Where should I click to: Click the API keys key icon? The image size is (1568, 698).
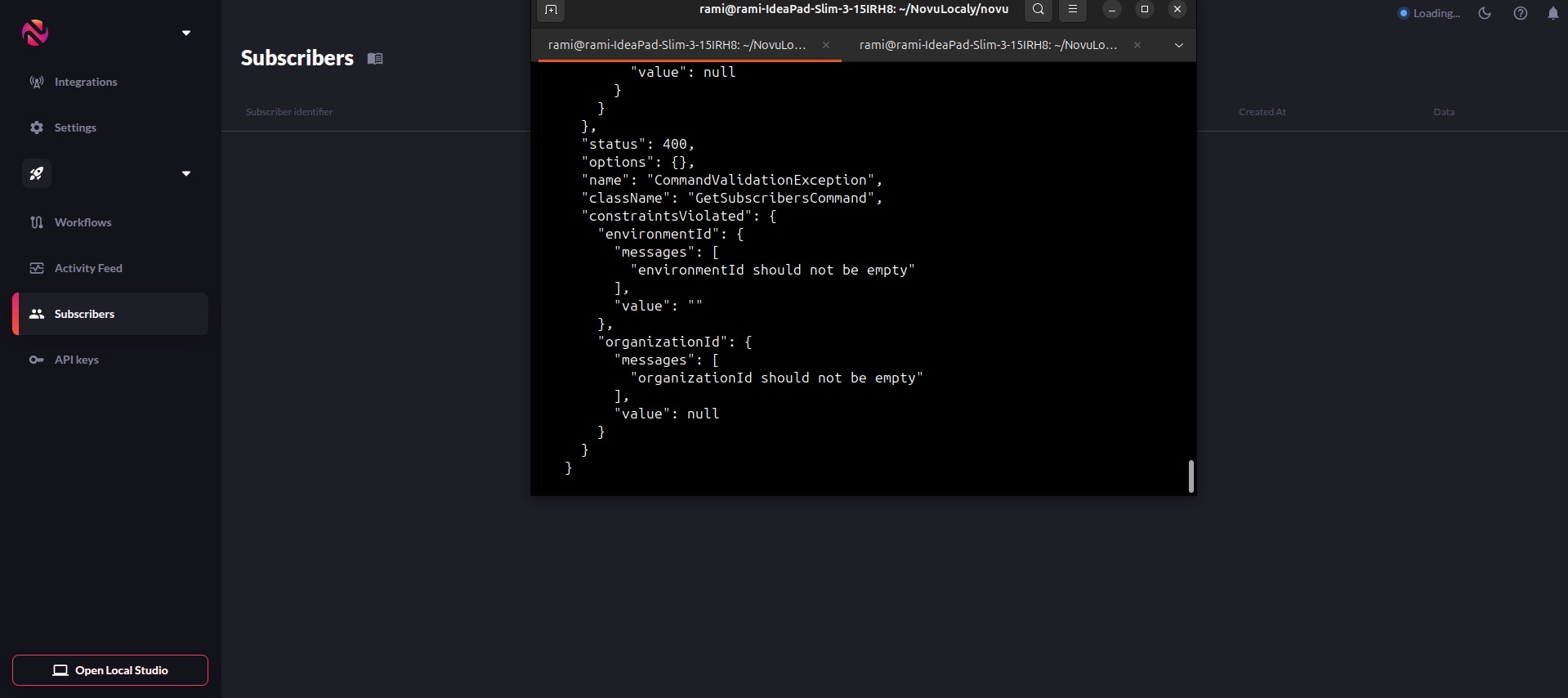coord(37,360)
